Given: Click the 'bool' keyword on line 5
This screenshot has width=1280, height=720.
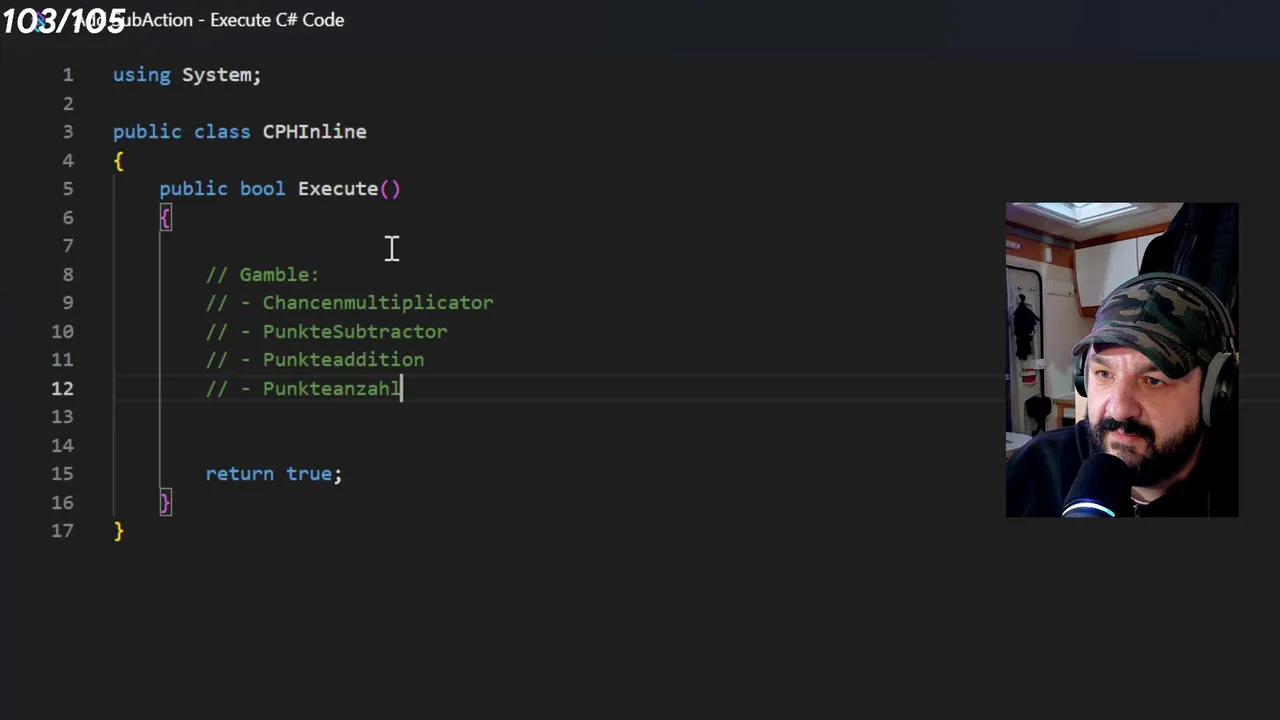Looking at the screenshot, I should tap(262, 189).
